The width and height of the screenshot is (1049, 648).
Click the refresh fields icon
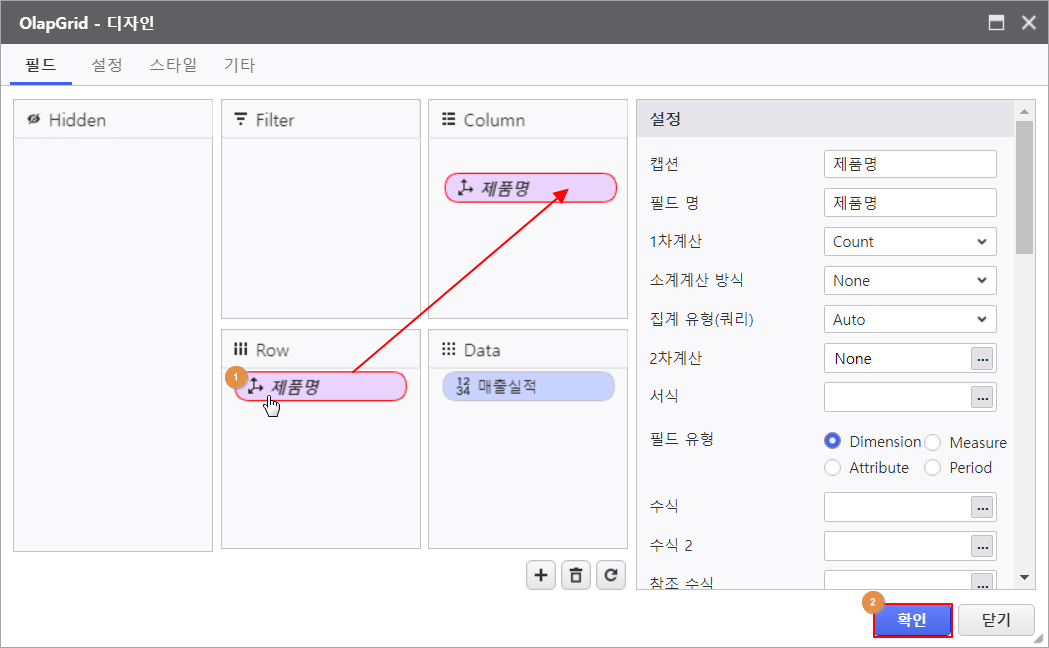point(611,575)
